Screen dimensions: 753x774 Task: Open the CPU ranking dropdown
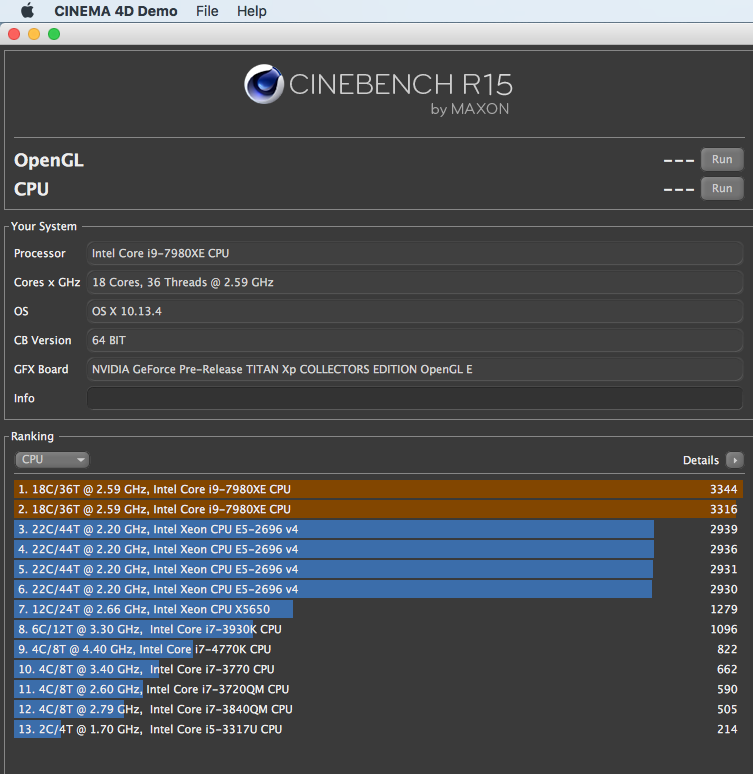(52, 460)
